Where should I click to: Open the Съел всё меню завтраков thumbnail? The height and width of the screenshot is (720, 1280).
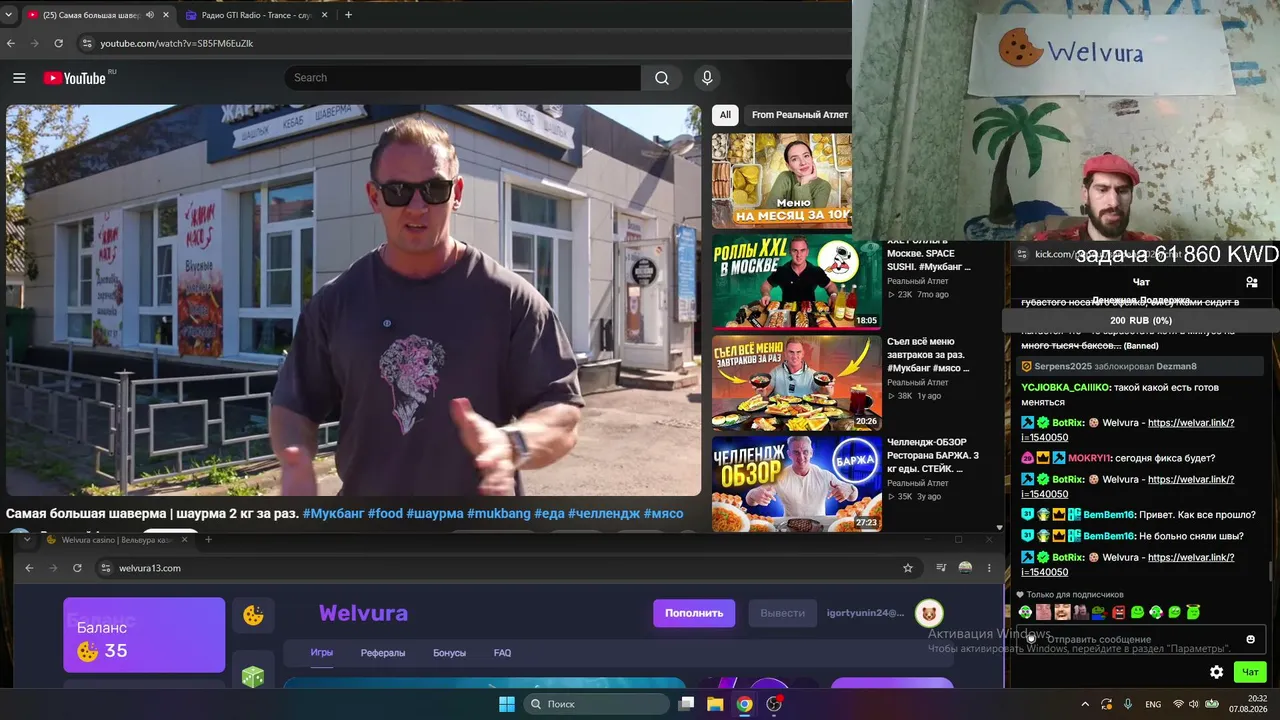tap(796, 382)
